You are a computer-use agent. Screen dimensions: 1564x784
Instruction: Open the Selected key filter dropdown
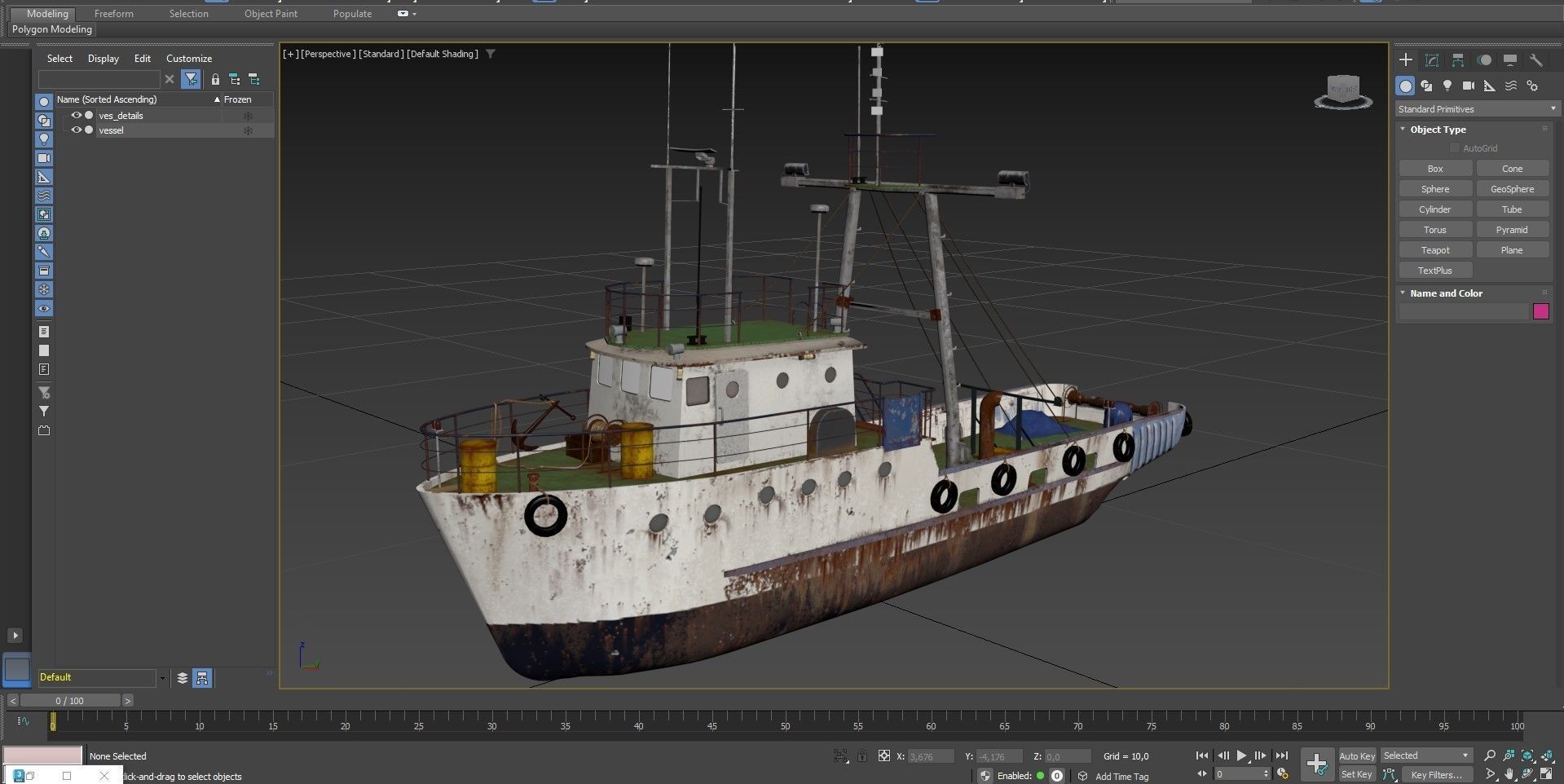pyautogui.click(x=1426, y=755)
